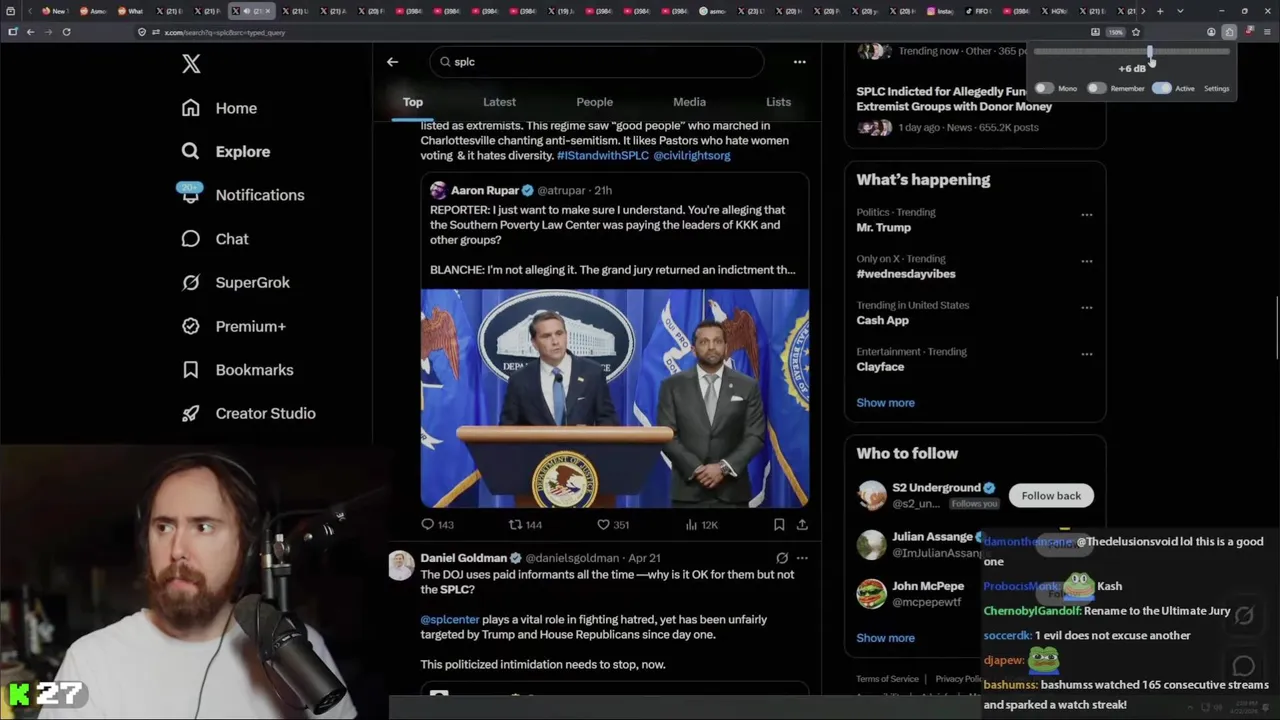1280x720 pixels.
Task: Go back using the search page arrow
Action: coord(392,62)
